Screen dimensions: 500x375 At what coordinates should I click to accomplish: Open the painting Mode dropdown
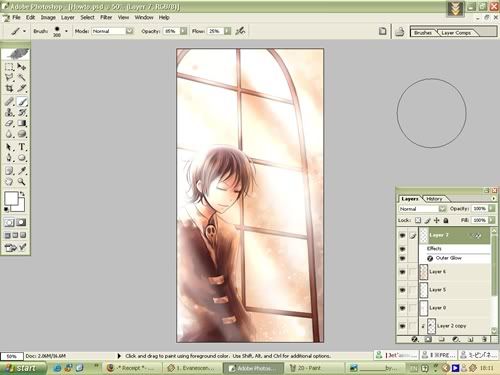(x=130, y=31)
